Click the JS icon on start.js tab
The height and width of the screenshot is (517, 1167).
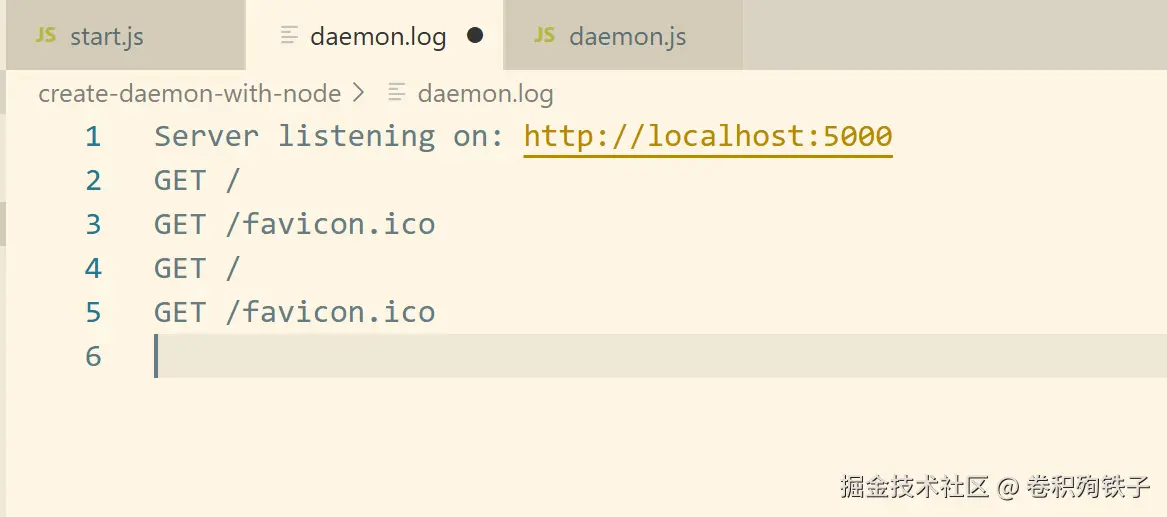[x=45, y=36]
